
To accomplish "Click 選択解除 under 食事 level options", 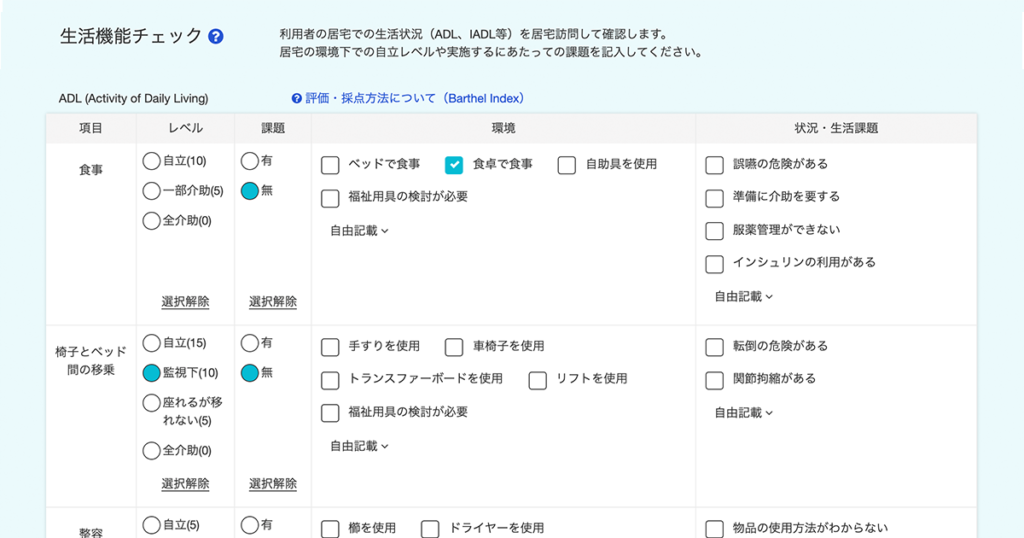I will 185,302.
